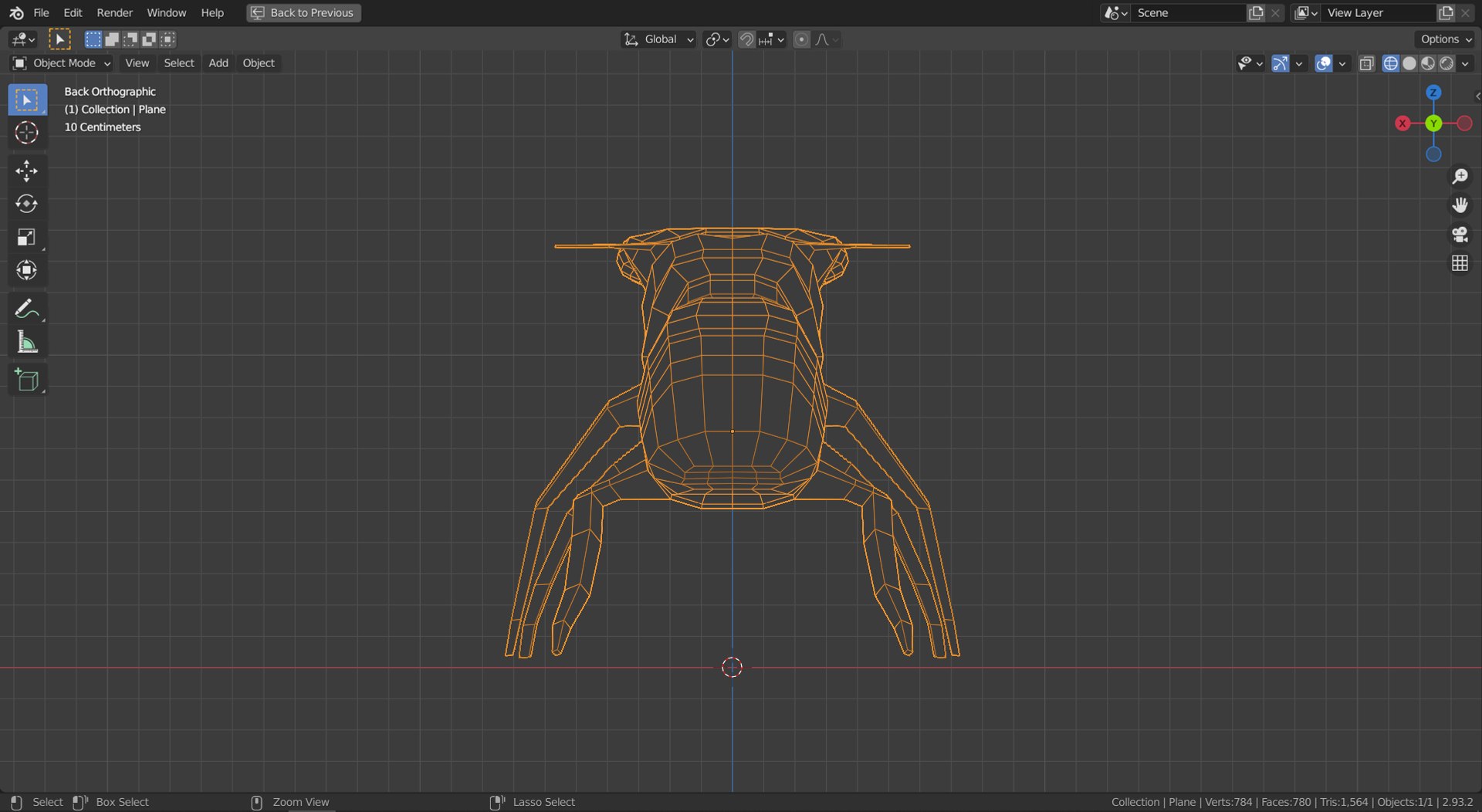Choose the Measure tool
Viewport: 1482px width, 812px height.
pos(27,342)
